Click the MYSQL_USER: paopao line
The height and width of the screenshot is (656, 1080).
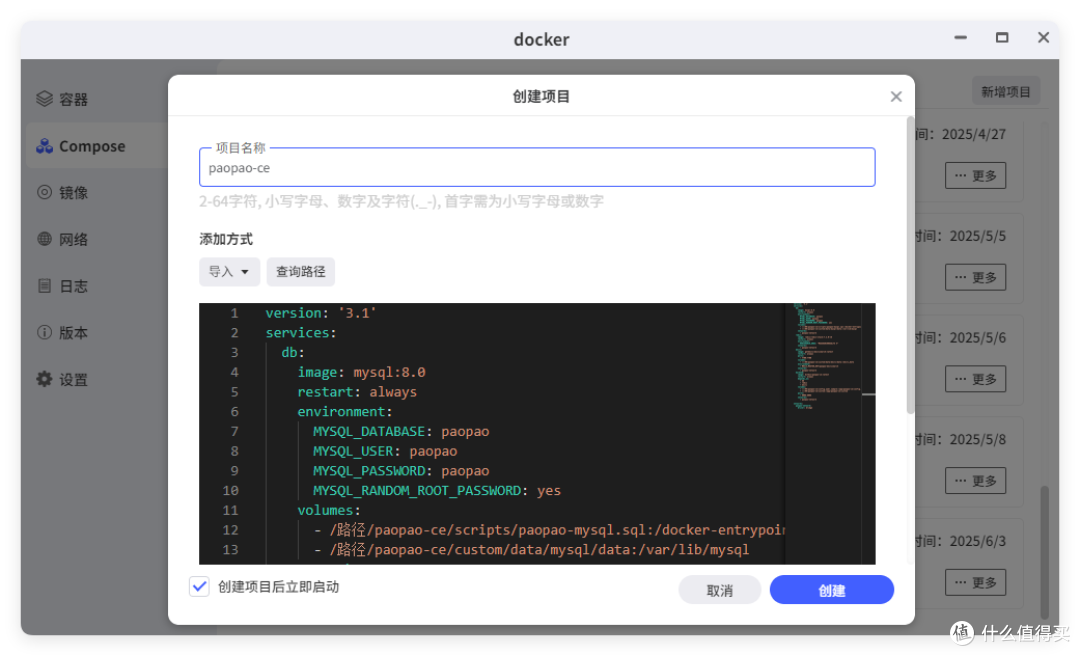click(385, 451)
